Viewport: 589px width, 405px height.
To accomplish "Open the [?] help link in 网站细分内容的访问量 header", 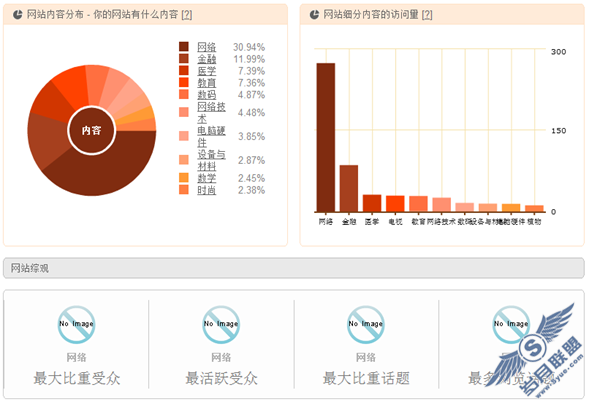I will coord(427,15).
